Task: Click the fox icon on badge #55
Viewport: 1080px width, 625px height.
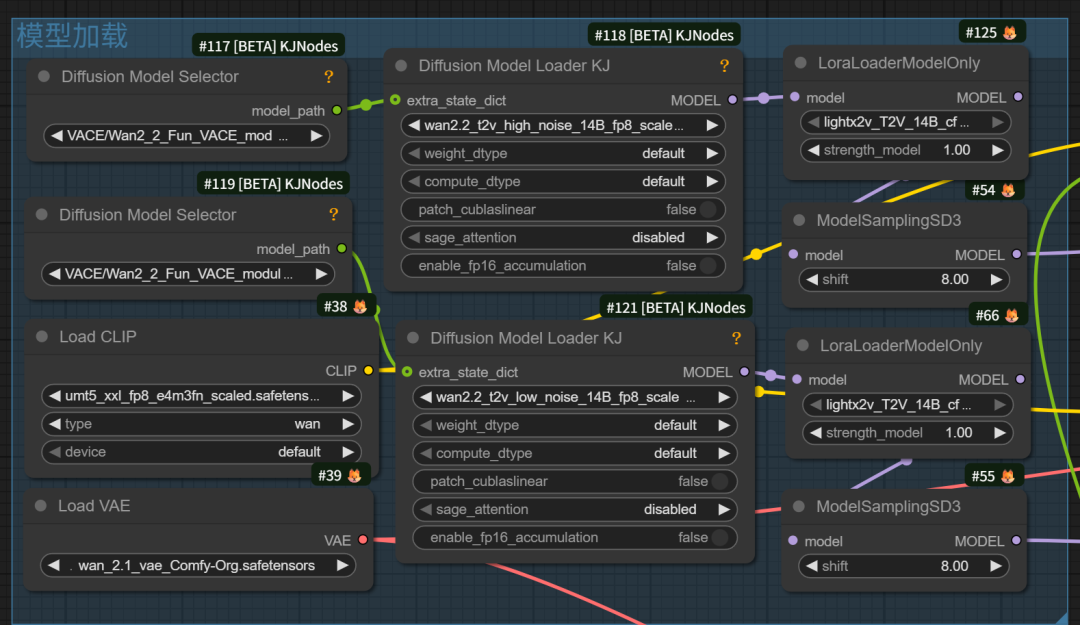Action: 1008,476
